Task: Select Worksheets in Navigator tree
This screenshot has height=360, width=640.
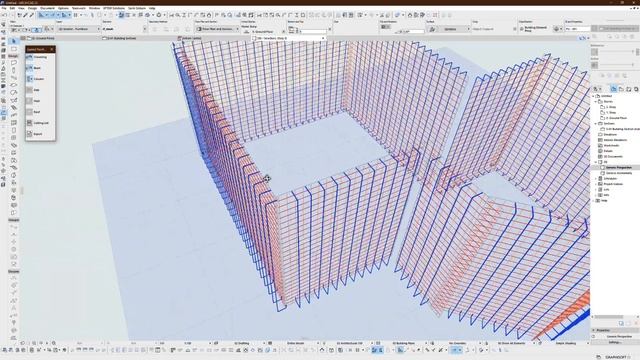Action: (609, 145)
